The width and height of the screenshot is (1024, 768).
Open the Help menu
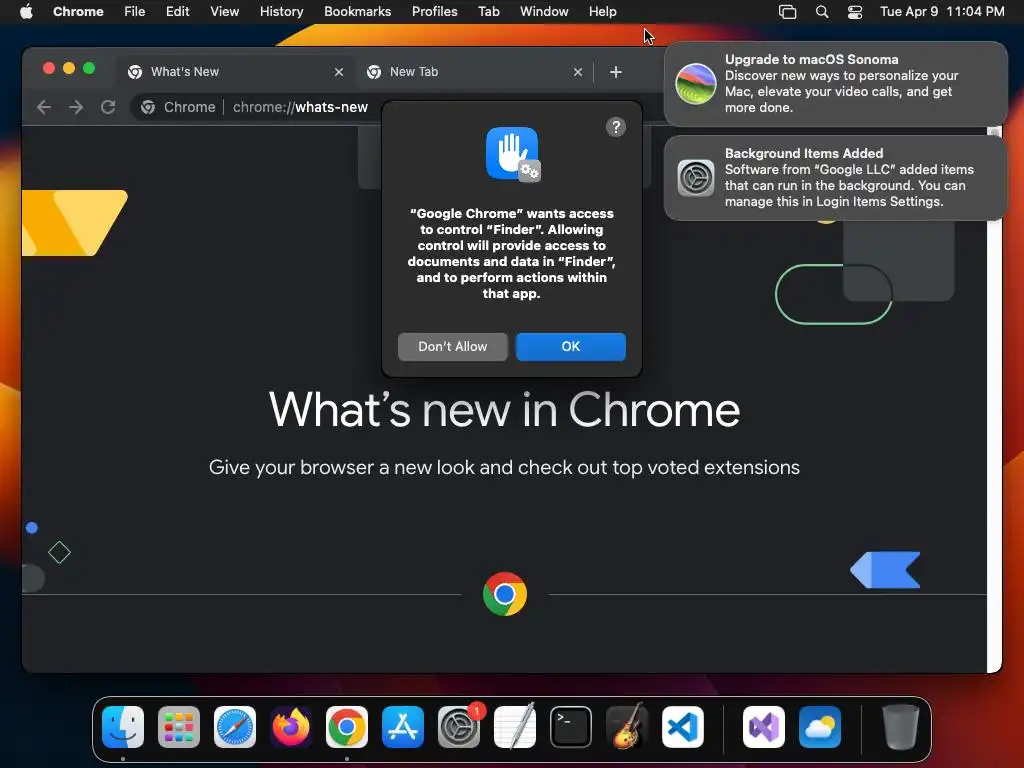coord(602,11)
